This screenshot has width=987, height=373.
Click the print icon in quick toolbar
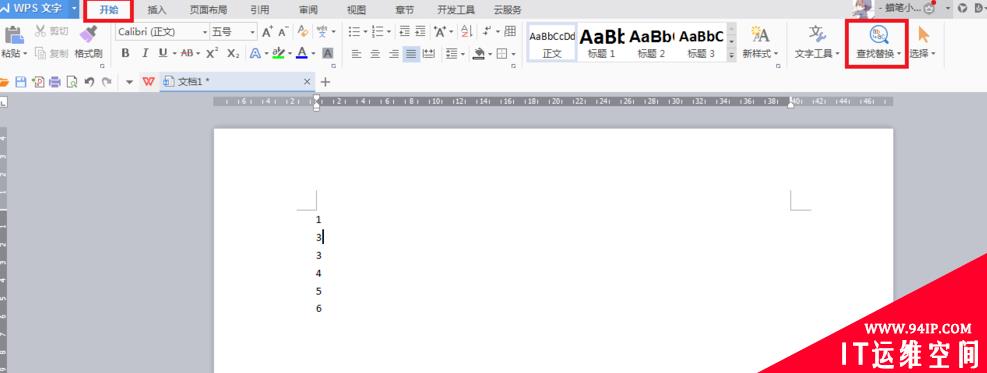coord(55,82)
